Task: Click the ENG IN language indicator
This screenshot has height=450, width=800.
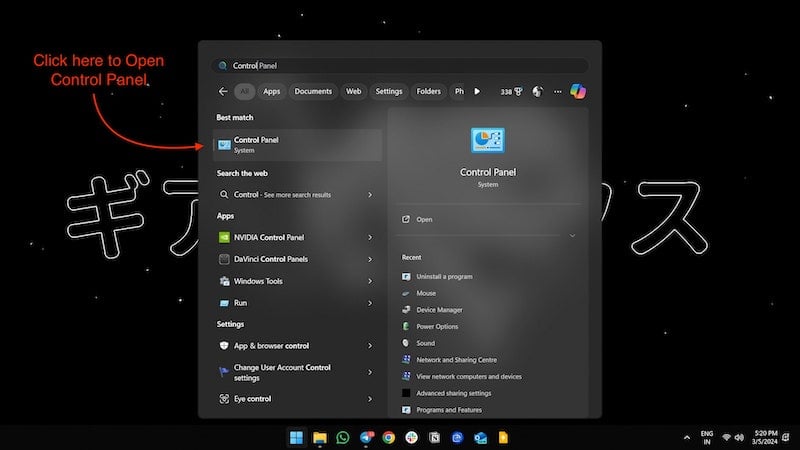Action: [707, 438]
